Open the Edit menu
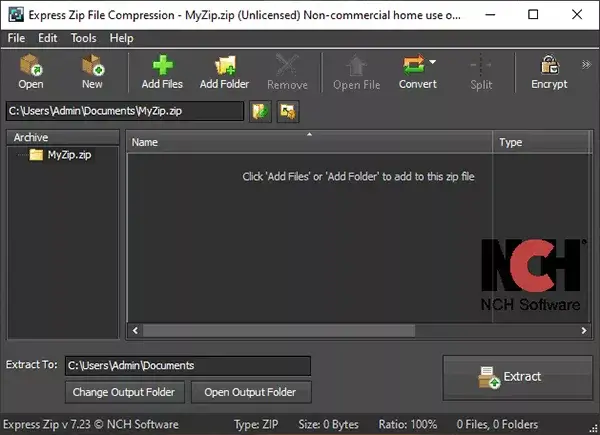The width and height of the screenshot is (600, 435). 47,38
